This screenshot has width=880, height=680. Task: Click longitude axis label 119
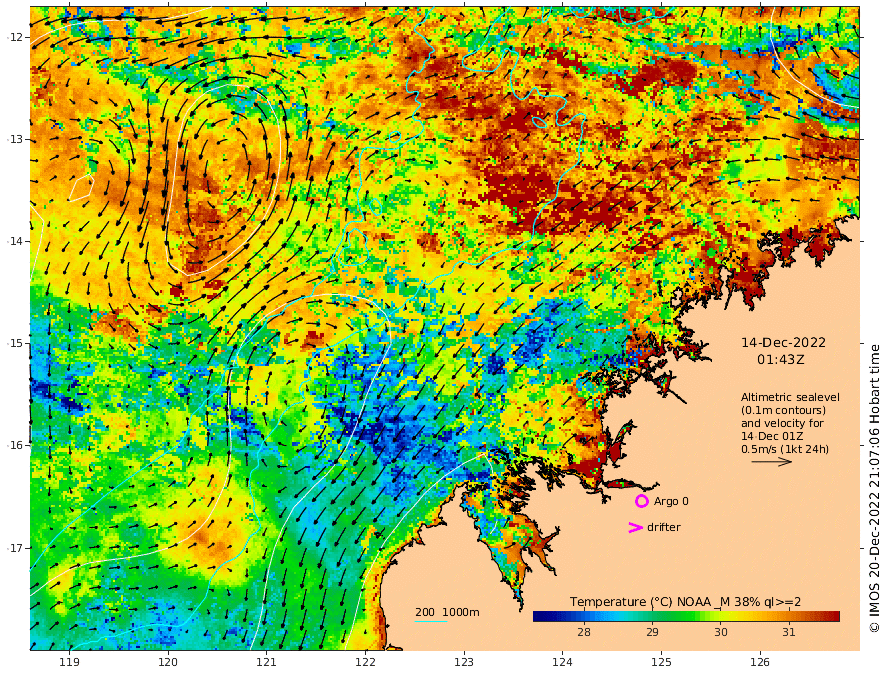click(69, 662)
